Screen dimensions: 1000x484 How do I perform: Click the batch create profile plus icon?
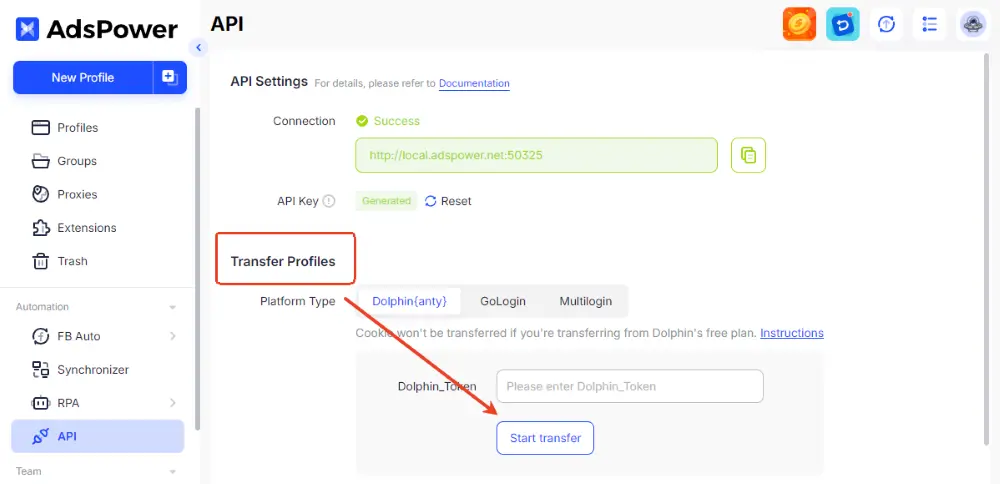[170, 77]
